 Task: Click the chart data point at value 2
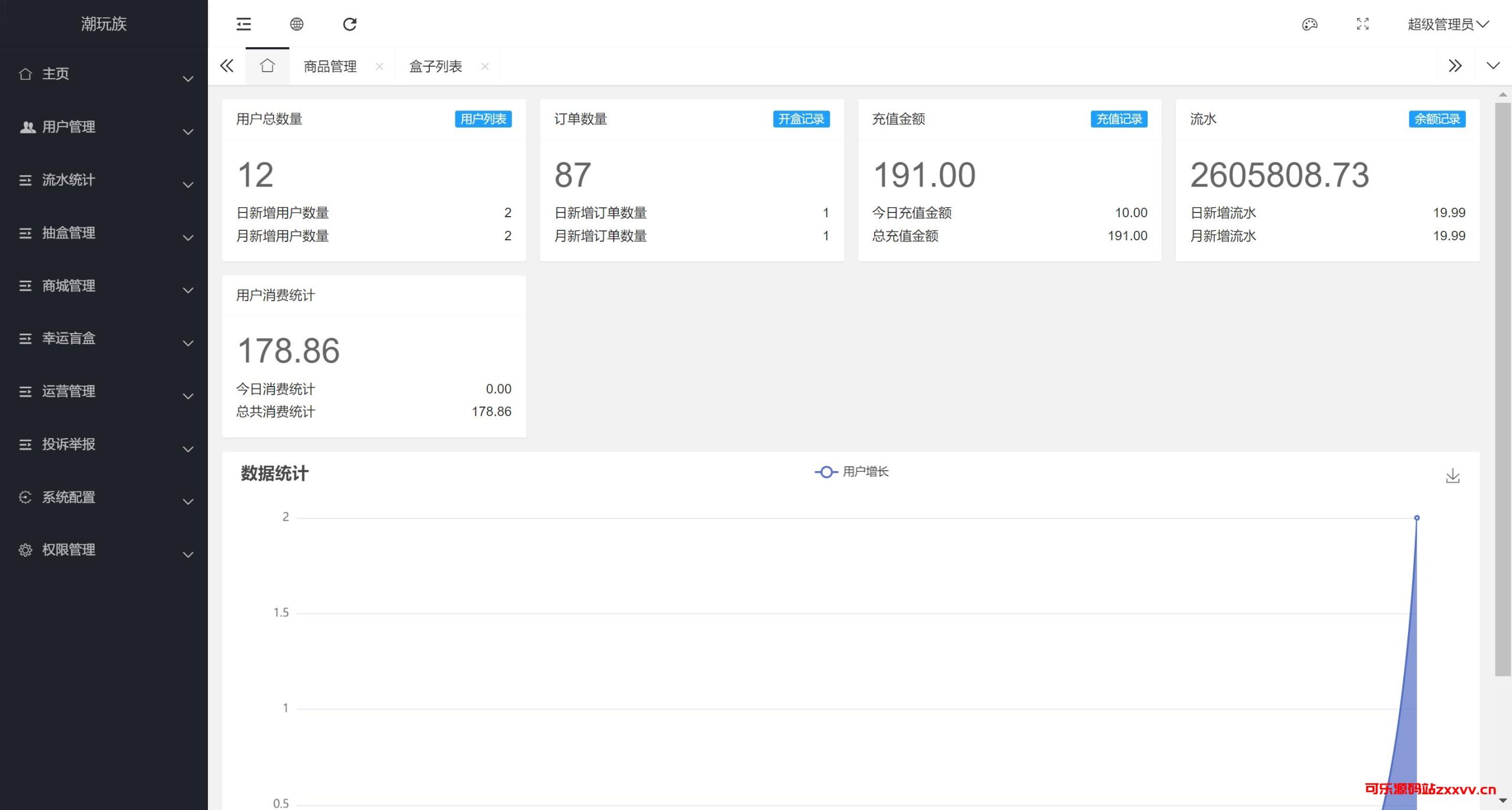(x=1416, y=518)
